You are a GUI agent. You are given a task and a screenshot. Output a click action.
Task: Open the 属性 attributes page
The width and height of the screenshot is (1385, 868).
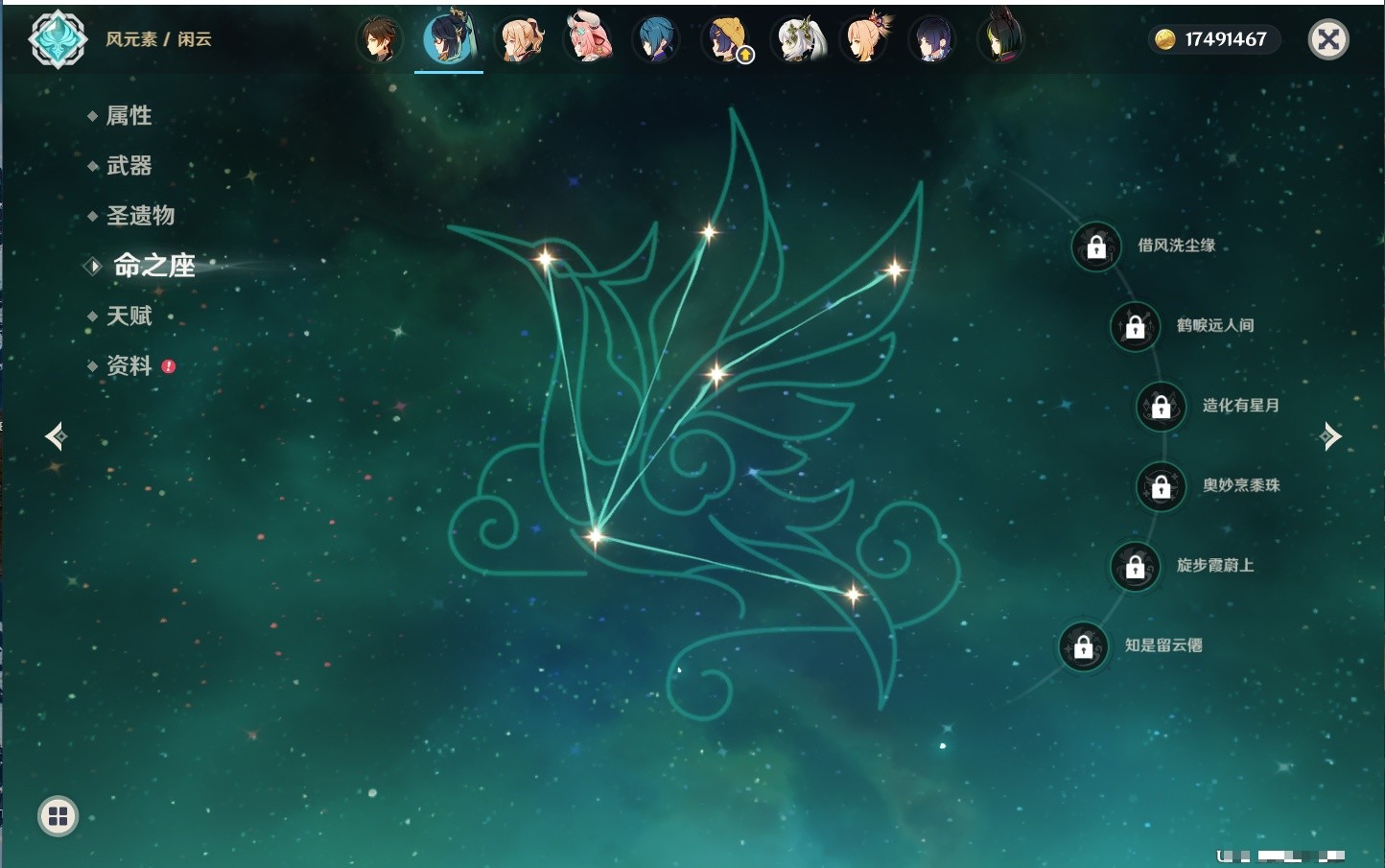tap(129, 116)
